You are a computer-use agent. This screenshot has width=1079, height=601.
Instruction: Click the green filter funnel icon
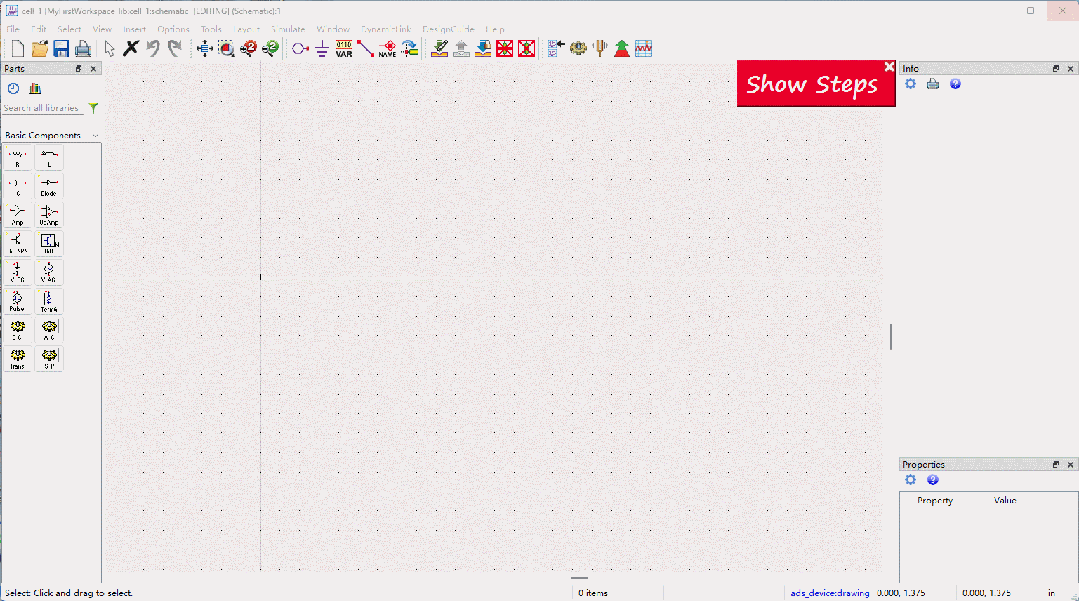[94, 108]
